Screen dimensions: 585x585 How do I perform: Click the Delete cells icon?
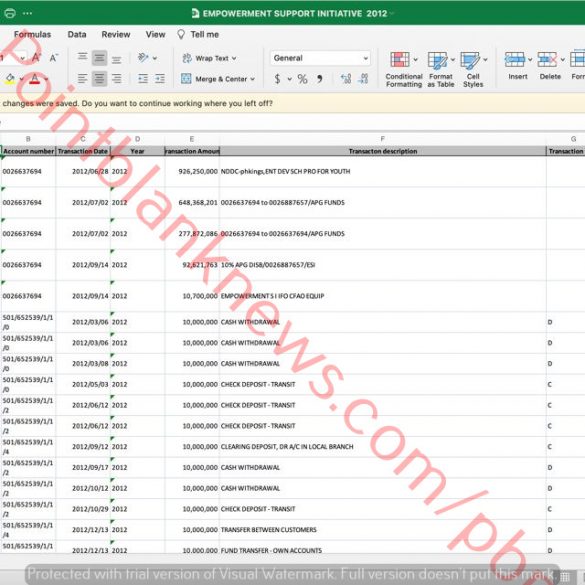[x=547, y=59]
